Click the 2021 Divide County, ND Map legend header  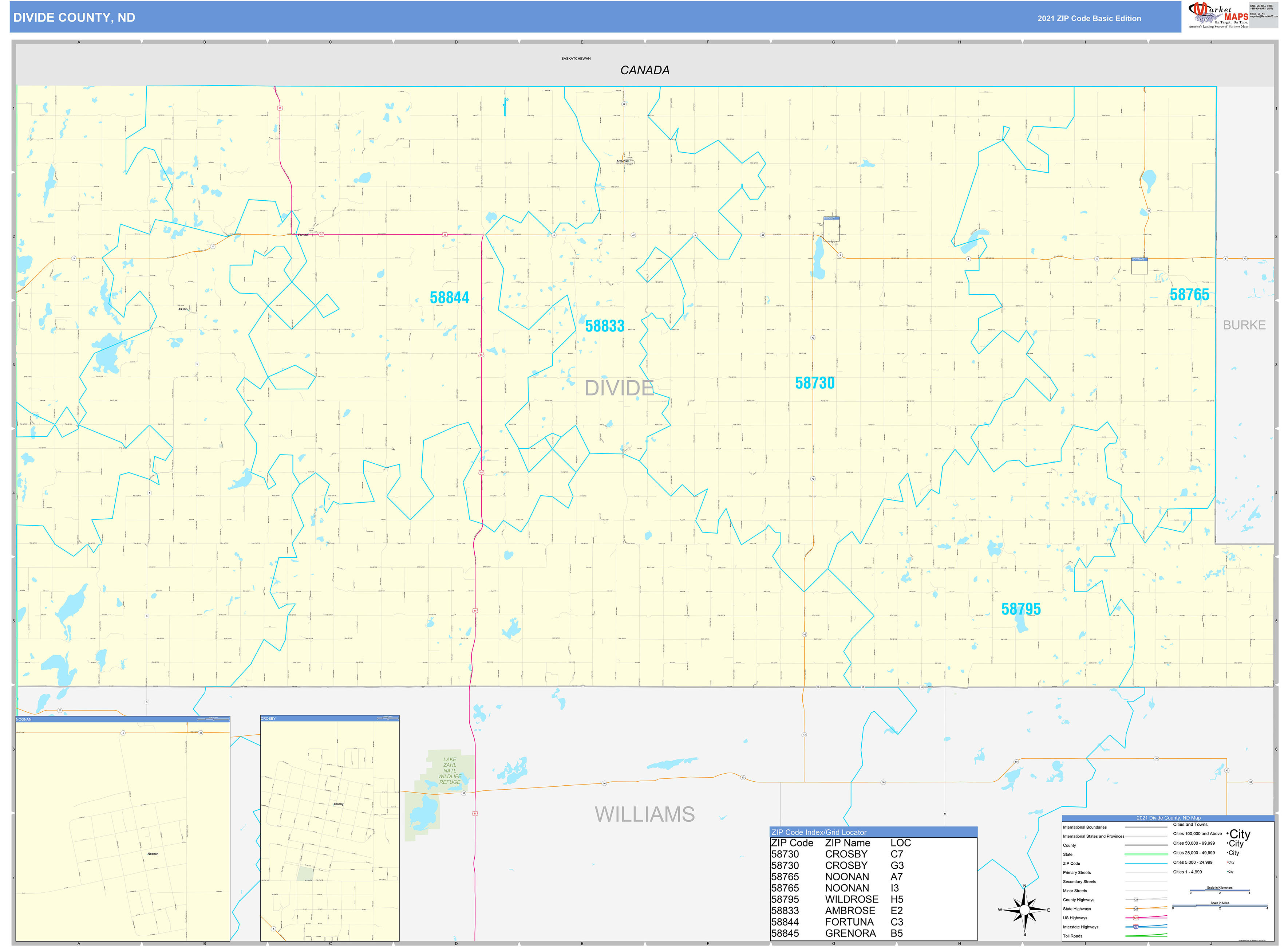1168,818
